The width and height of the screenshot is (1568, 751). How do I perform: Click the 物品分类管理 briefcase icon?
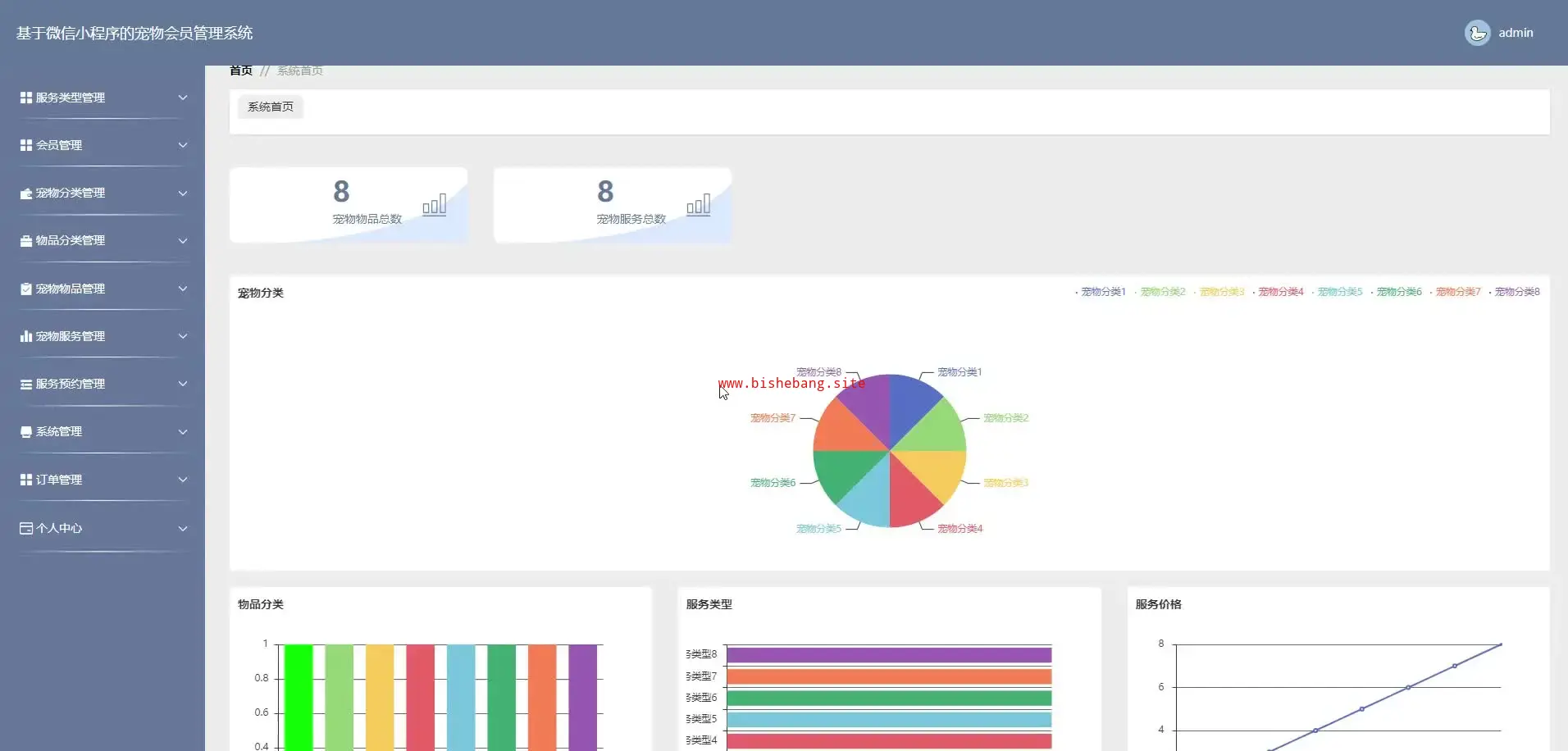click(26, 241)
